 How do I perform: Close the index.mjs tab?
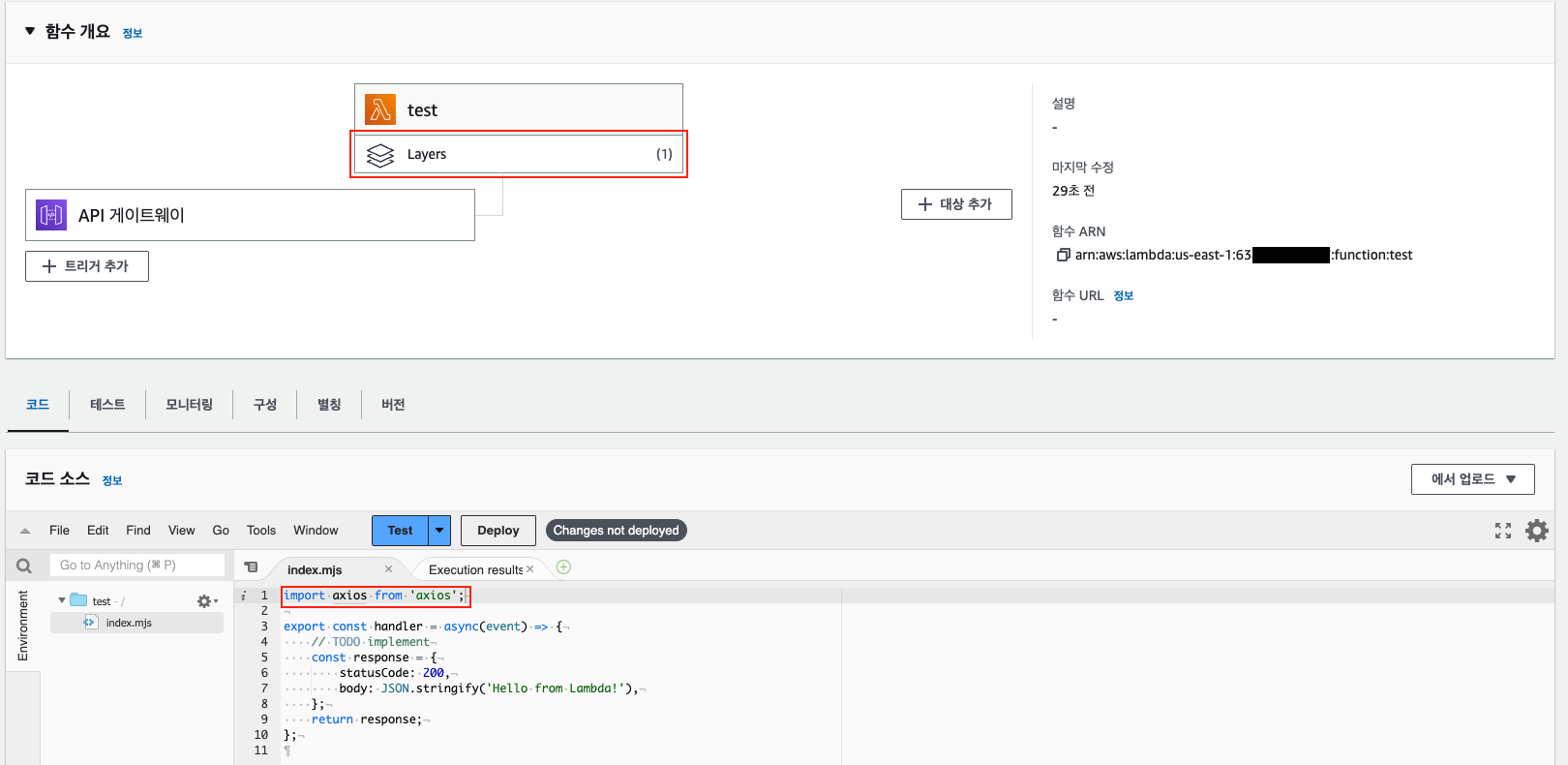[388, 569]
